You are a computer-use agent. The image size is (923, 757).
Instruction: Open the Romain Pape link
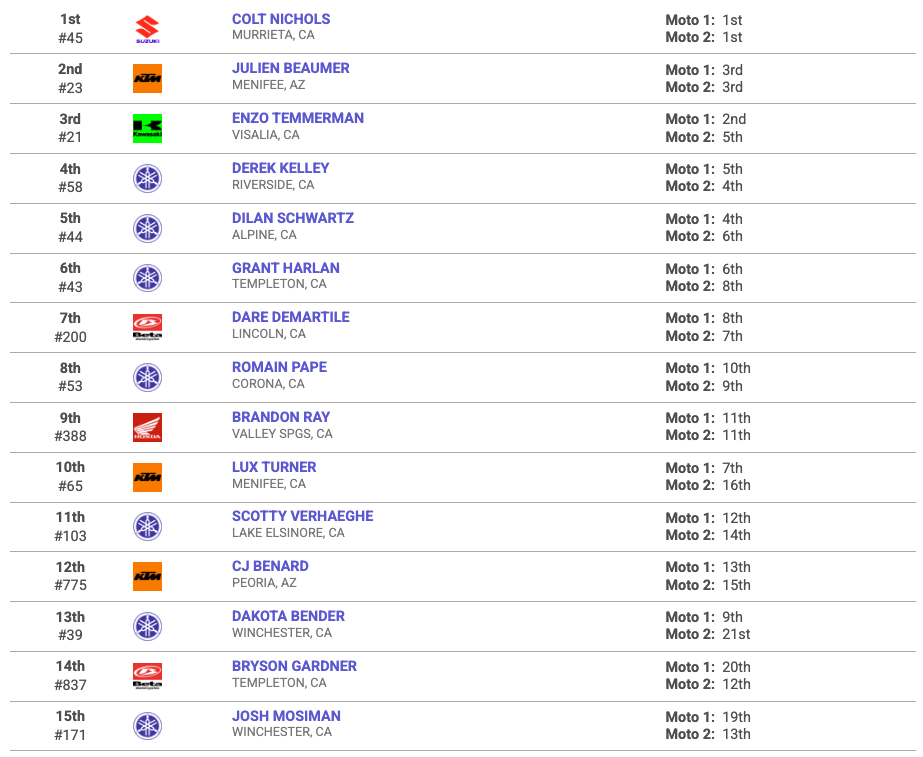[x=279, y=367]
